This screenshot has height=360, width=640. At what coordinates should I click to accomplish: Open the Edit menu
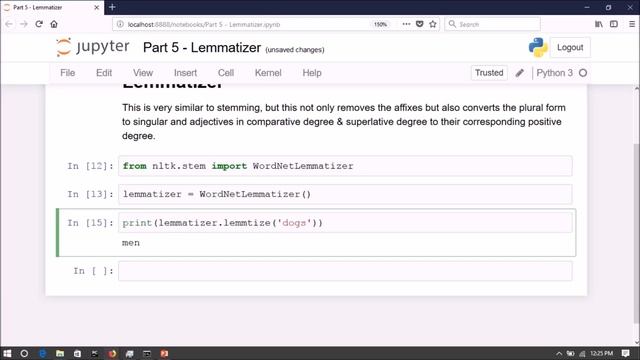coord(104,73)
